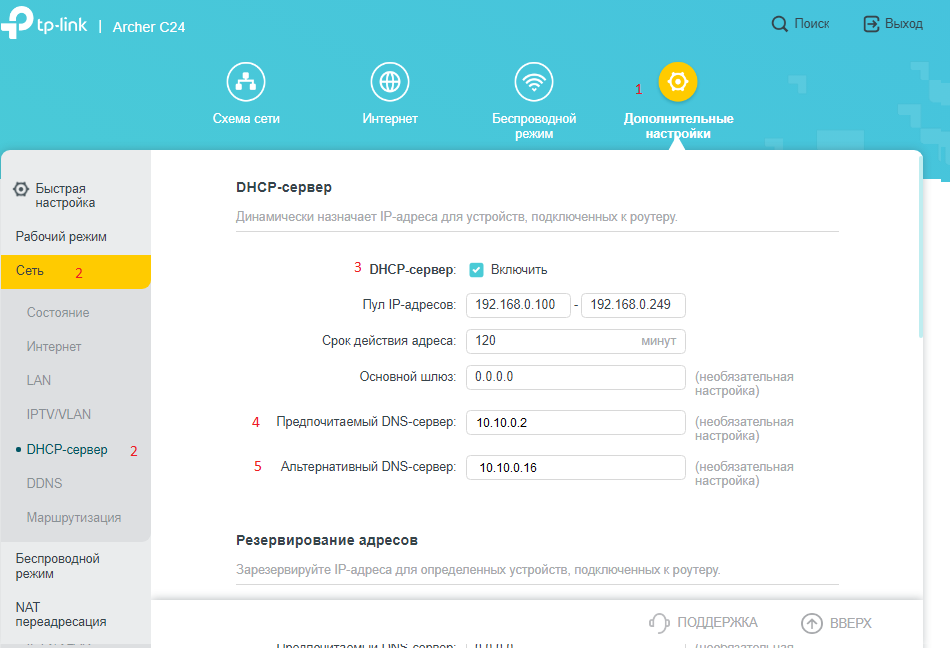Image resolution: width=950 pixels, height=648 pixels.
Task: Open Интернет submenu item in sidebar
Action: coord(54,346)
